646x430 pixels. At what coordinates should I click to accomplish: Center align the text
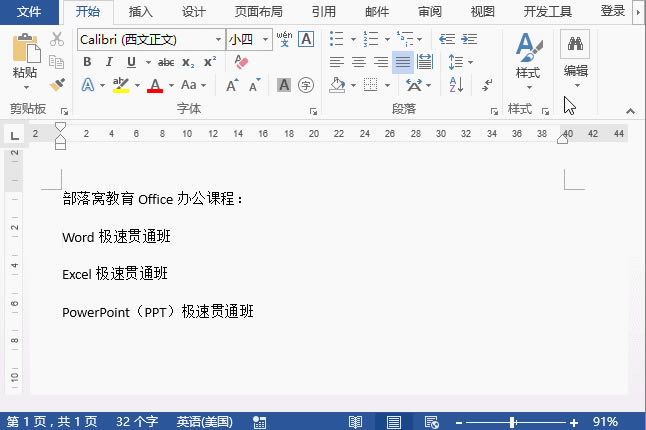tap(358, 62)
